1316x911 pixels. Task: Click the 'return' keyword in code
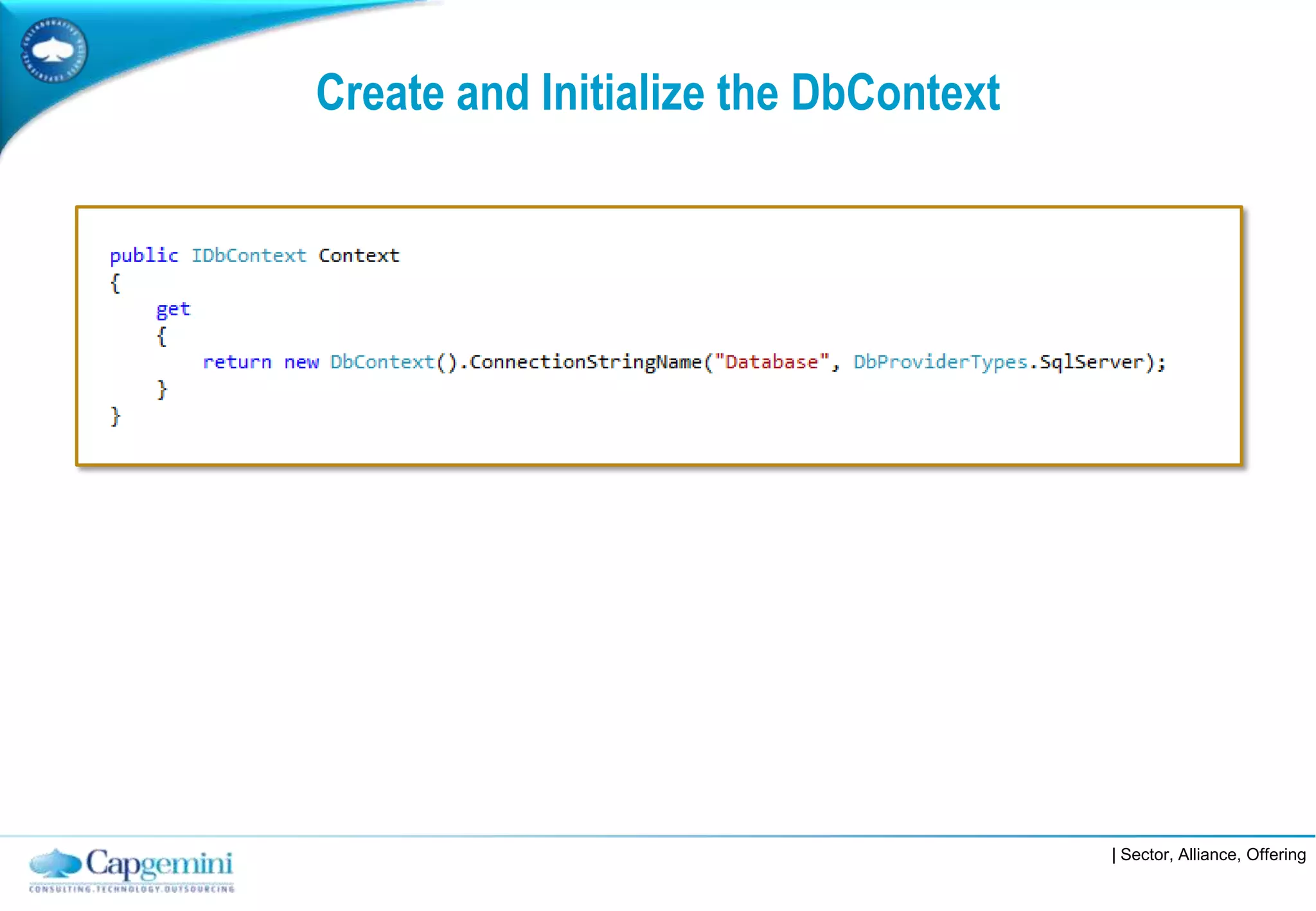[237, 362]
